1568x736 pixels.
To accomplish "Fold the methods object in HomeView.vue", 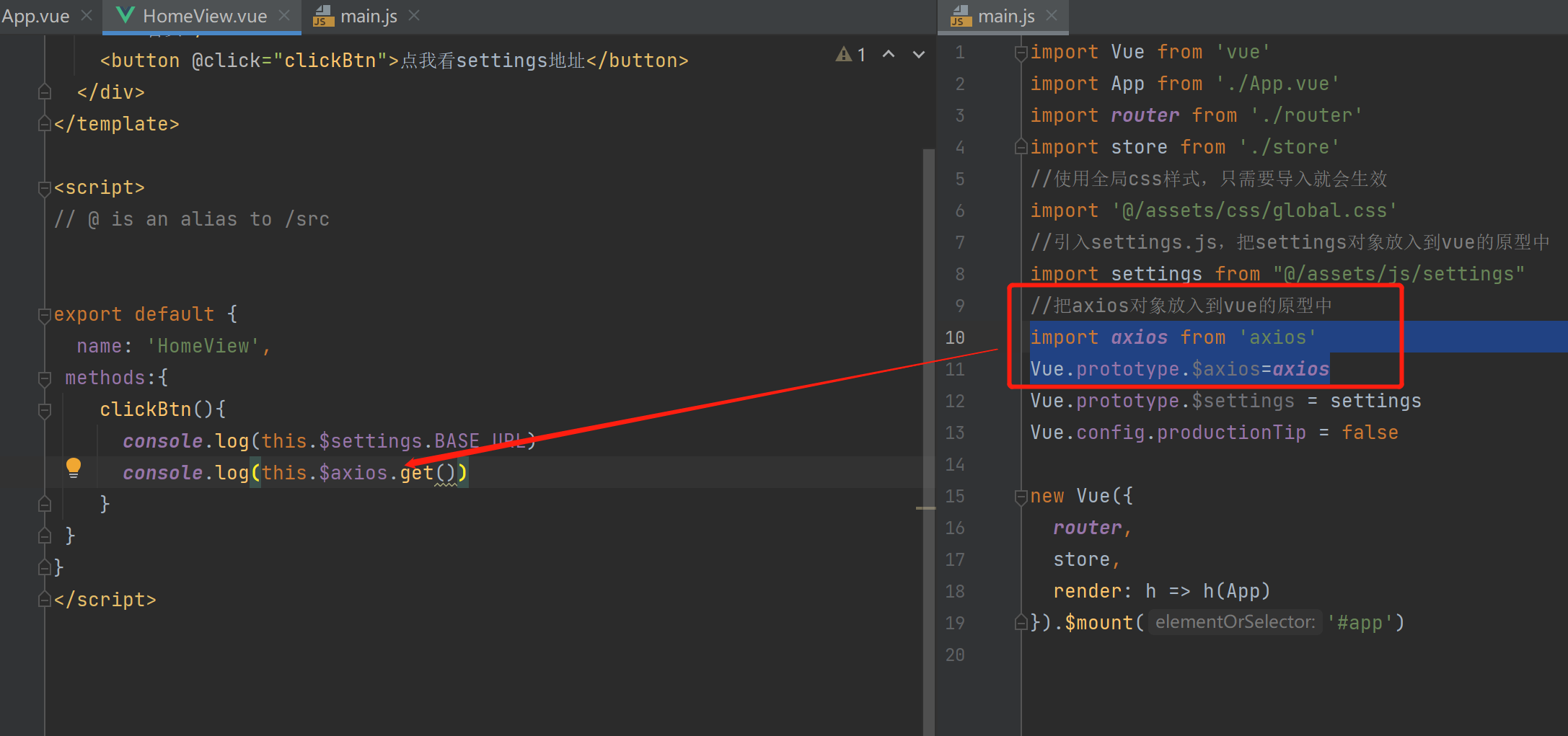I will tap(45, 378).
